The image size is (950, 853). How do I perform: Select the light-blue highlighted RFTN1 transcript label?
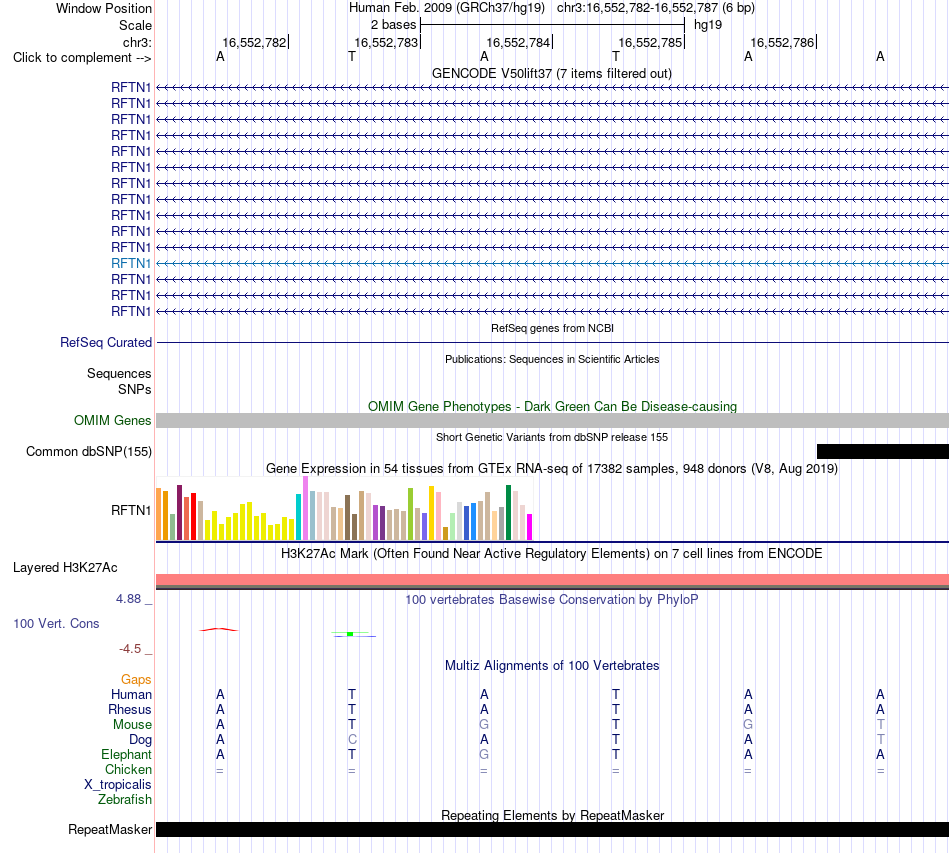[131, 263]
